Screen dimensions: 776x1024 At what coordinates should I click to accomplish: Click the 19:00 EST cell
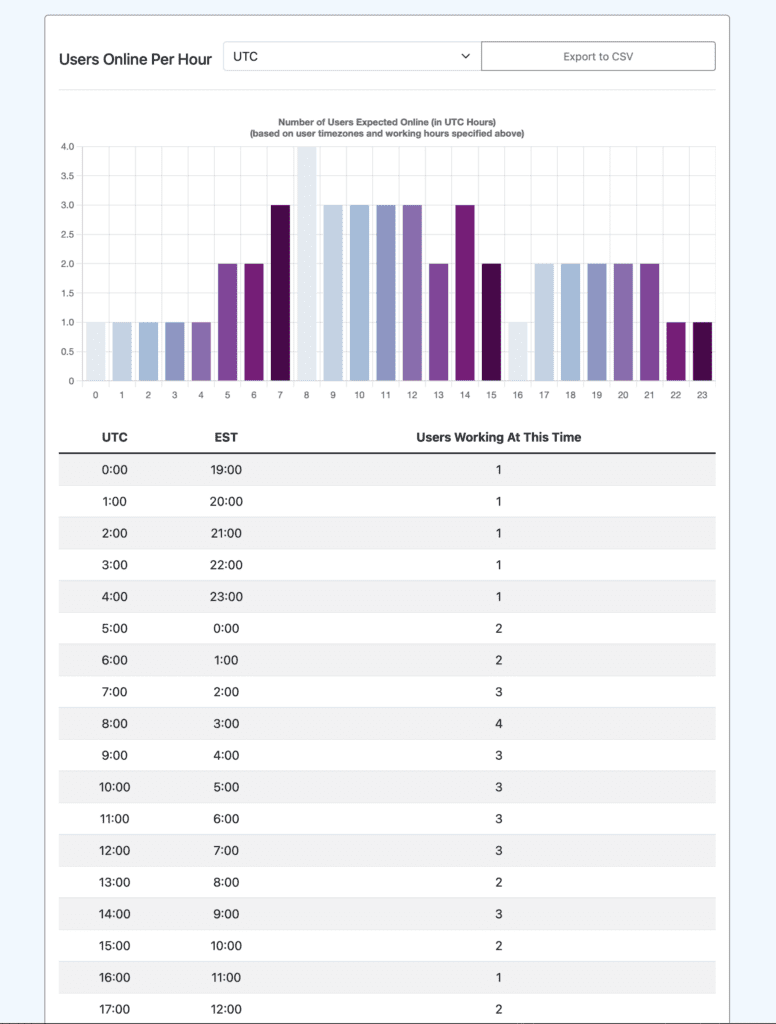[x=226, y=469]
